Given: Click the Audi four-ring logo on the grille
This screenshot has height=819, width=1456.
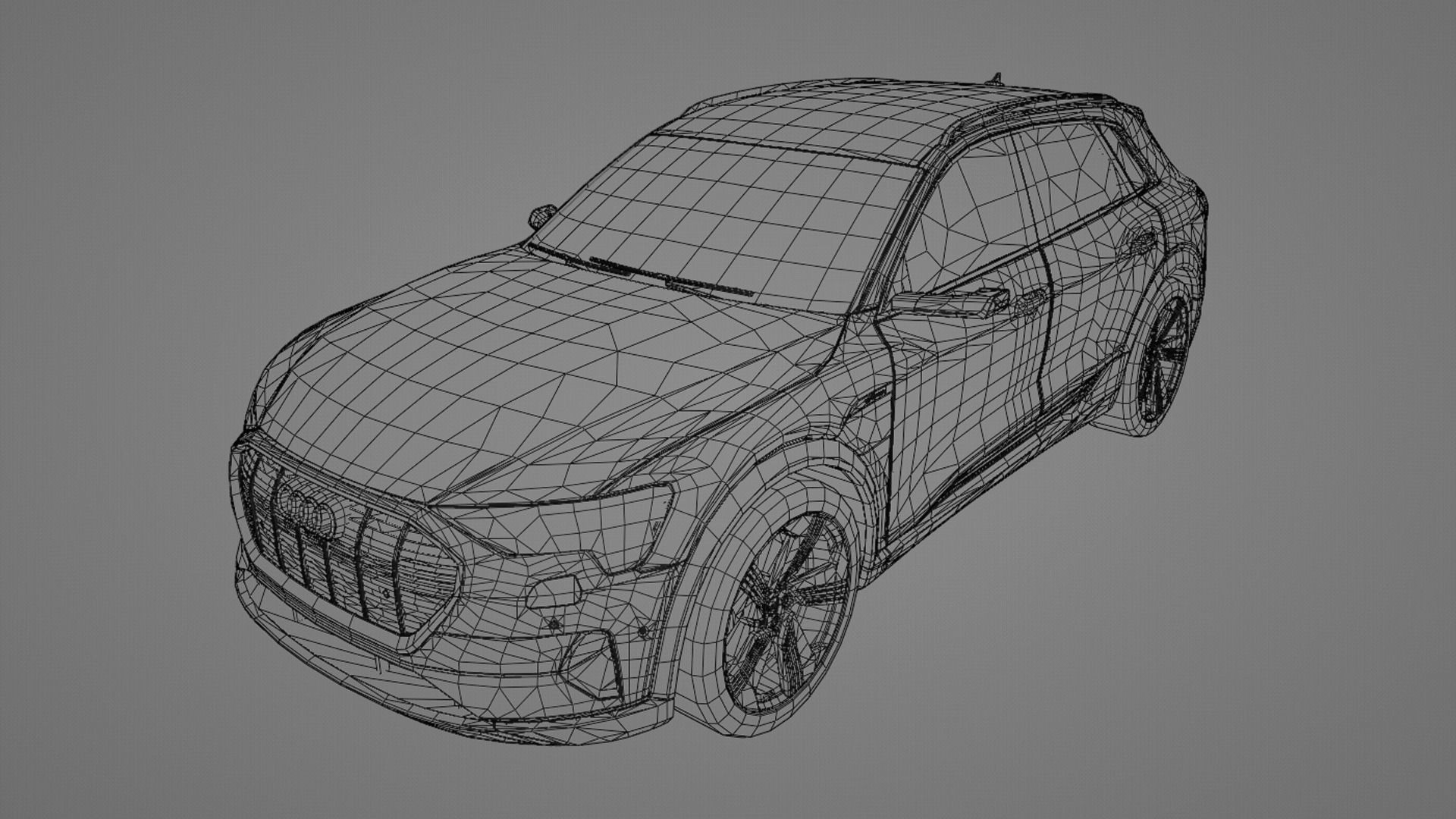Looking at the screenshot, I should click(308, 512).
